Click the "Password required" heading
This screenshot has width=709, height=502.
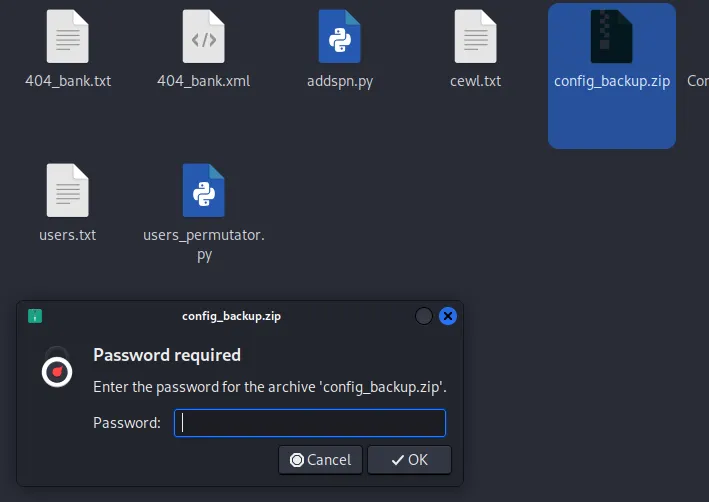(x=167, y=355)
